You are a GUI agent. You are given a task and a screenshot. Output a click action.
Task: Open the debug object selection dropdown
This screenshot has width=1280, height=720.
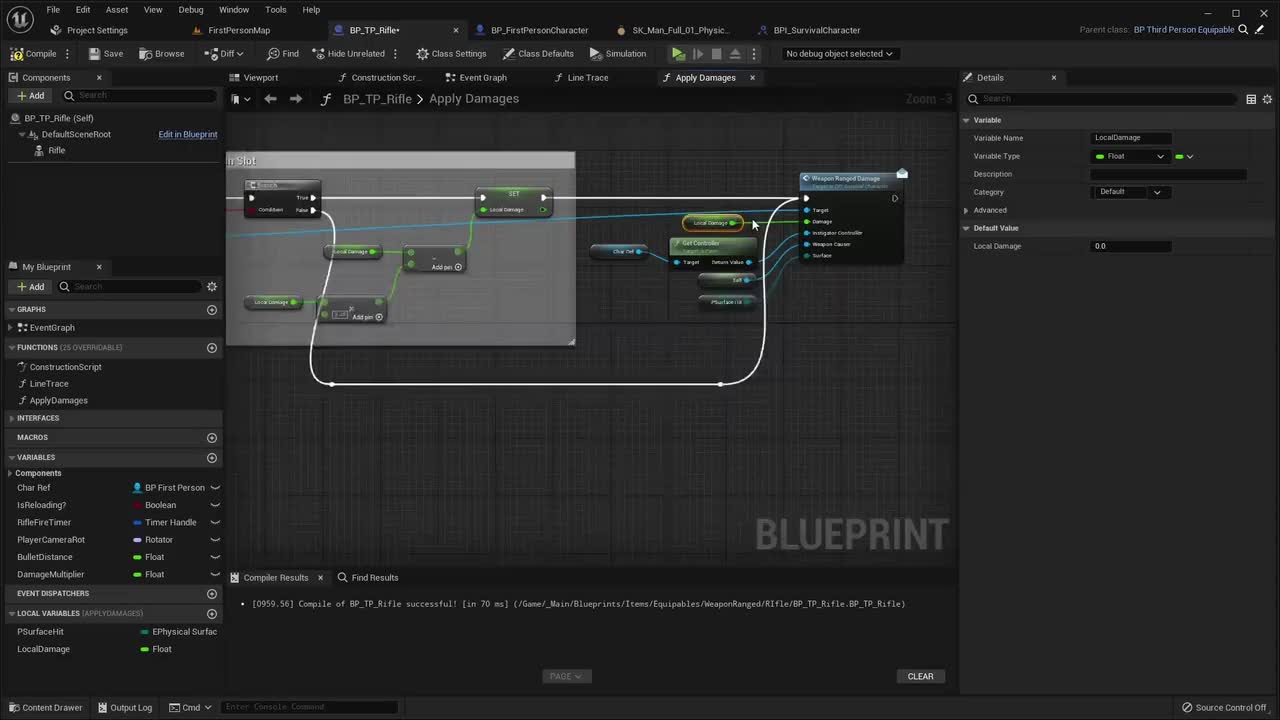(x=839, y=54)
